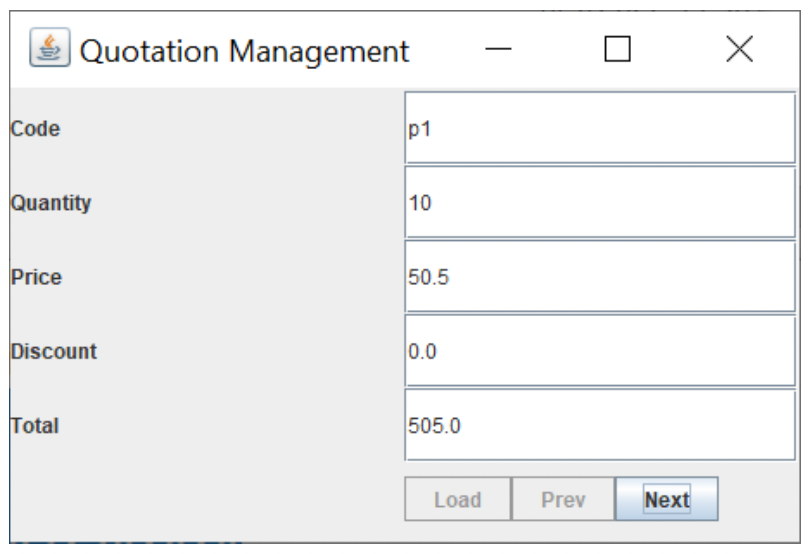Image resolution: width=812 pixels, height=554 pixels.
Task: Focus the Discount field showing 0.0
Action: tap(600, 351)
